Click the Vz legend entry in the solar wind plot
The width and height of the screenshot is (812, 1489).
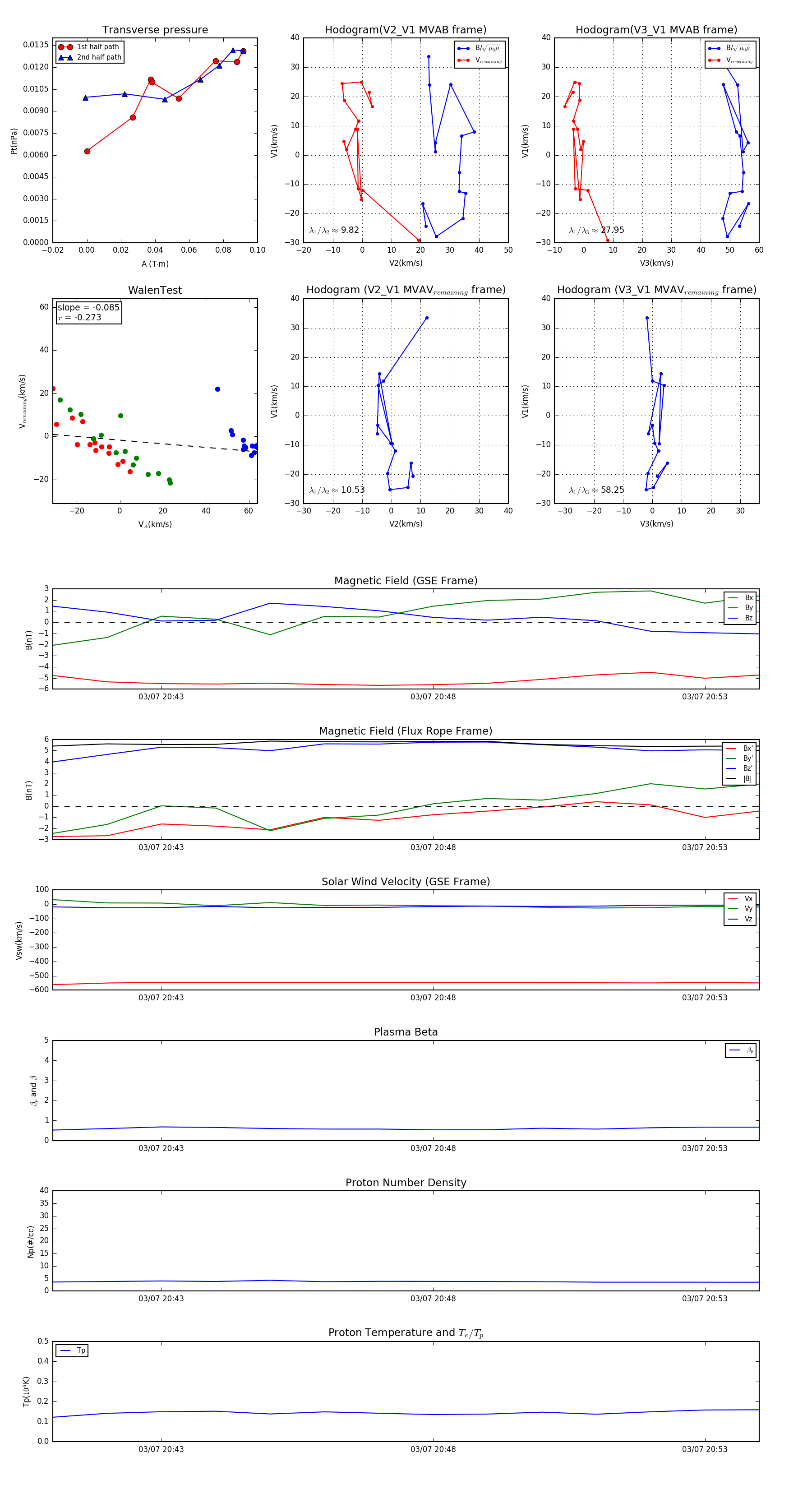[x=740, y=919]
